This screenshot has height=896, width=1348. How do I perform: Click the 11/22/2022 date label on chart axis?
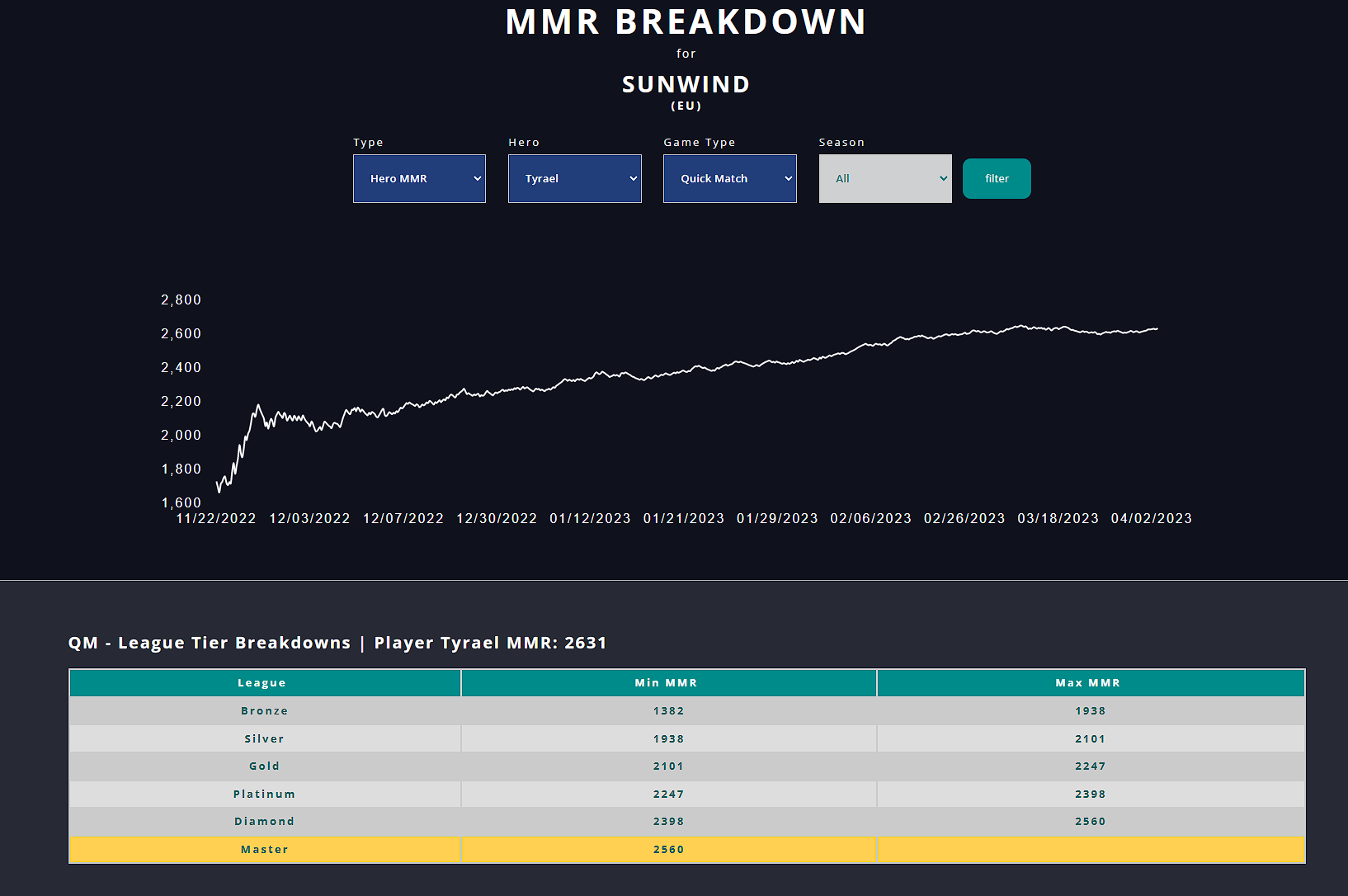[x=216, y=519]
